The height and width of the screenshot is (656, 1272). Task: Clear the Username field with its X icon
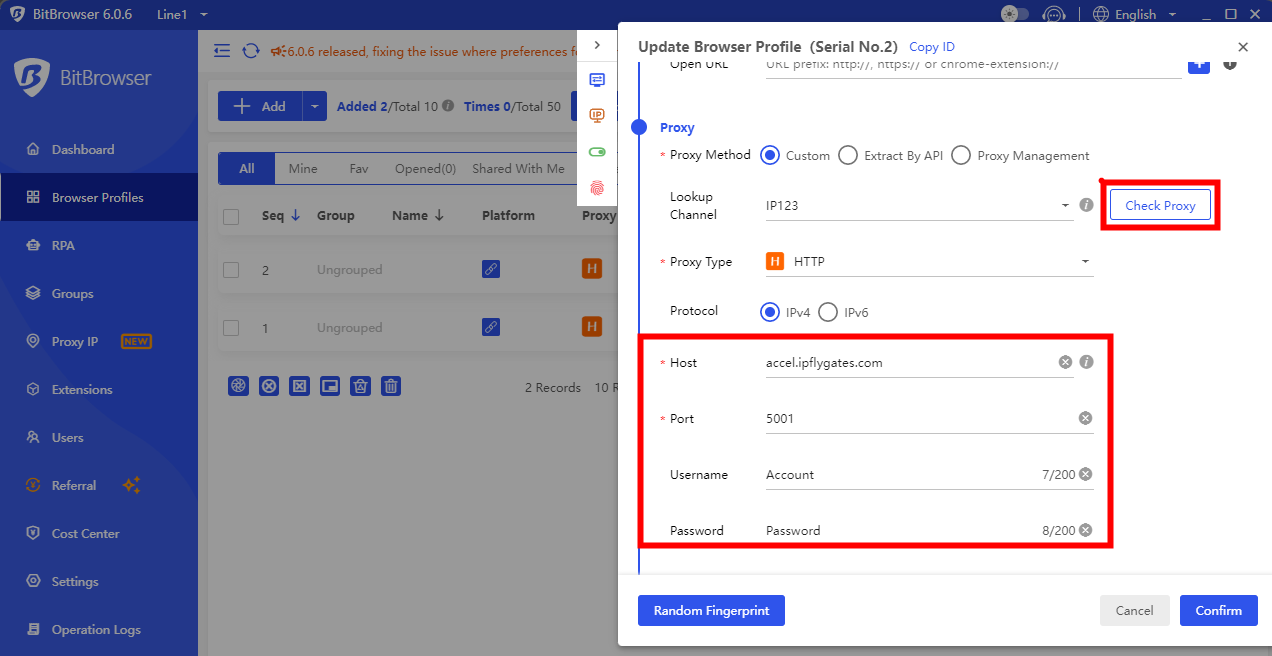[x=1085, y=474]
